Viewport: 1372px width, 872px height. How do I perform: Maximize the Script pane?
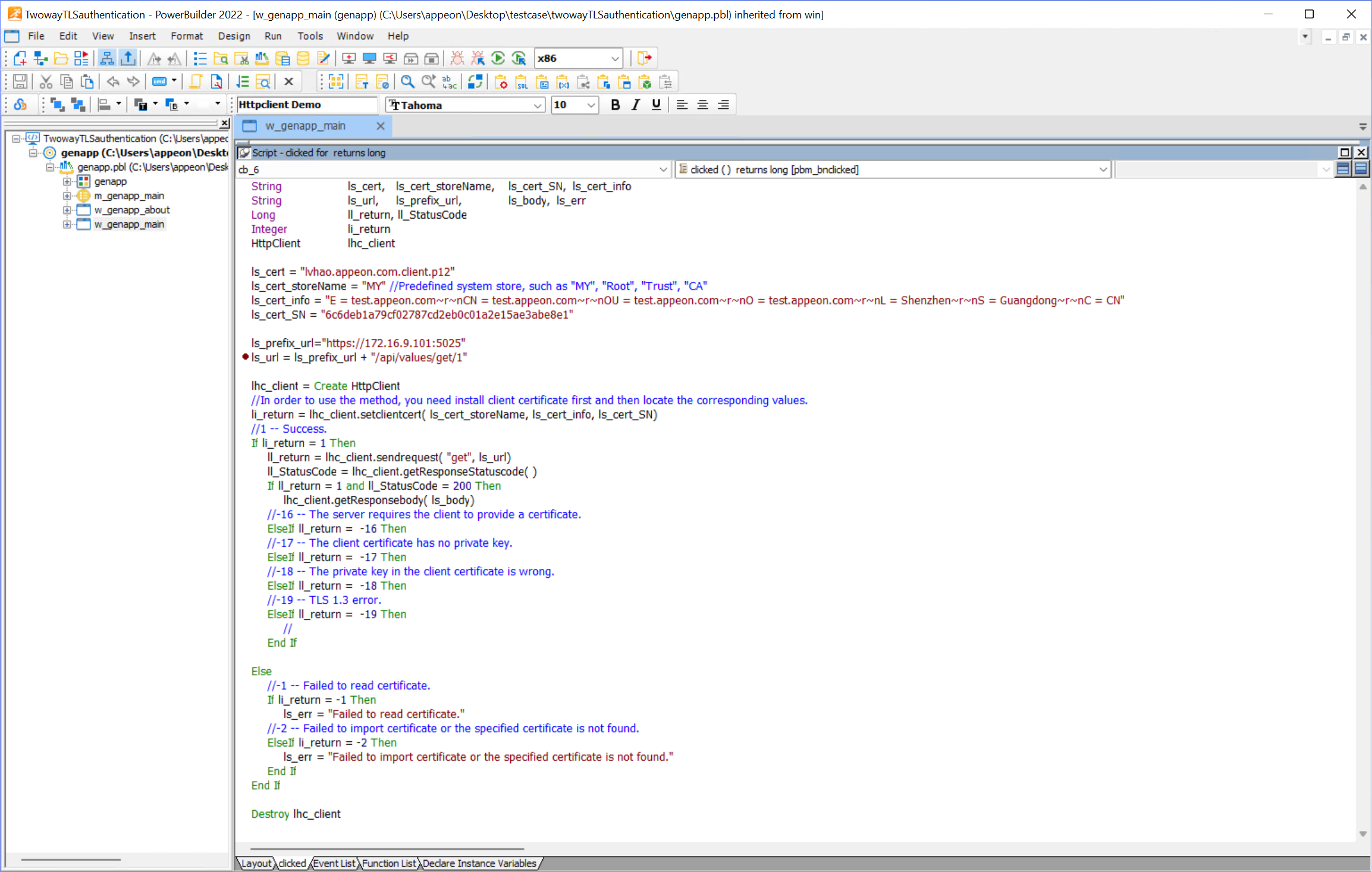pos(1344,152)
